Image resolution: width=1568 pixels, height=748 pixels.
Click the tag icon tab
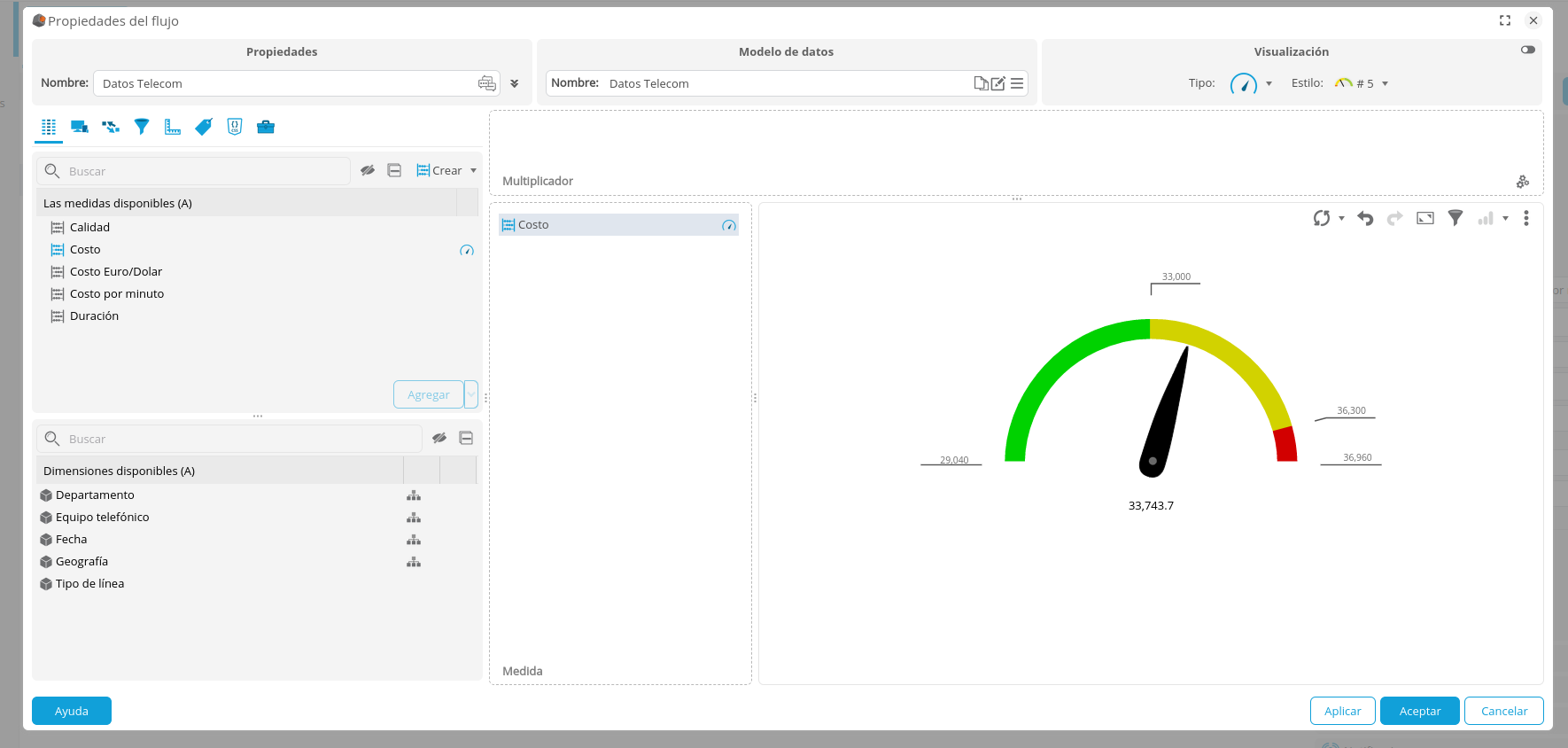(204, 127)
